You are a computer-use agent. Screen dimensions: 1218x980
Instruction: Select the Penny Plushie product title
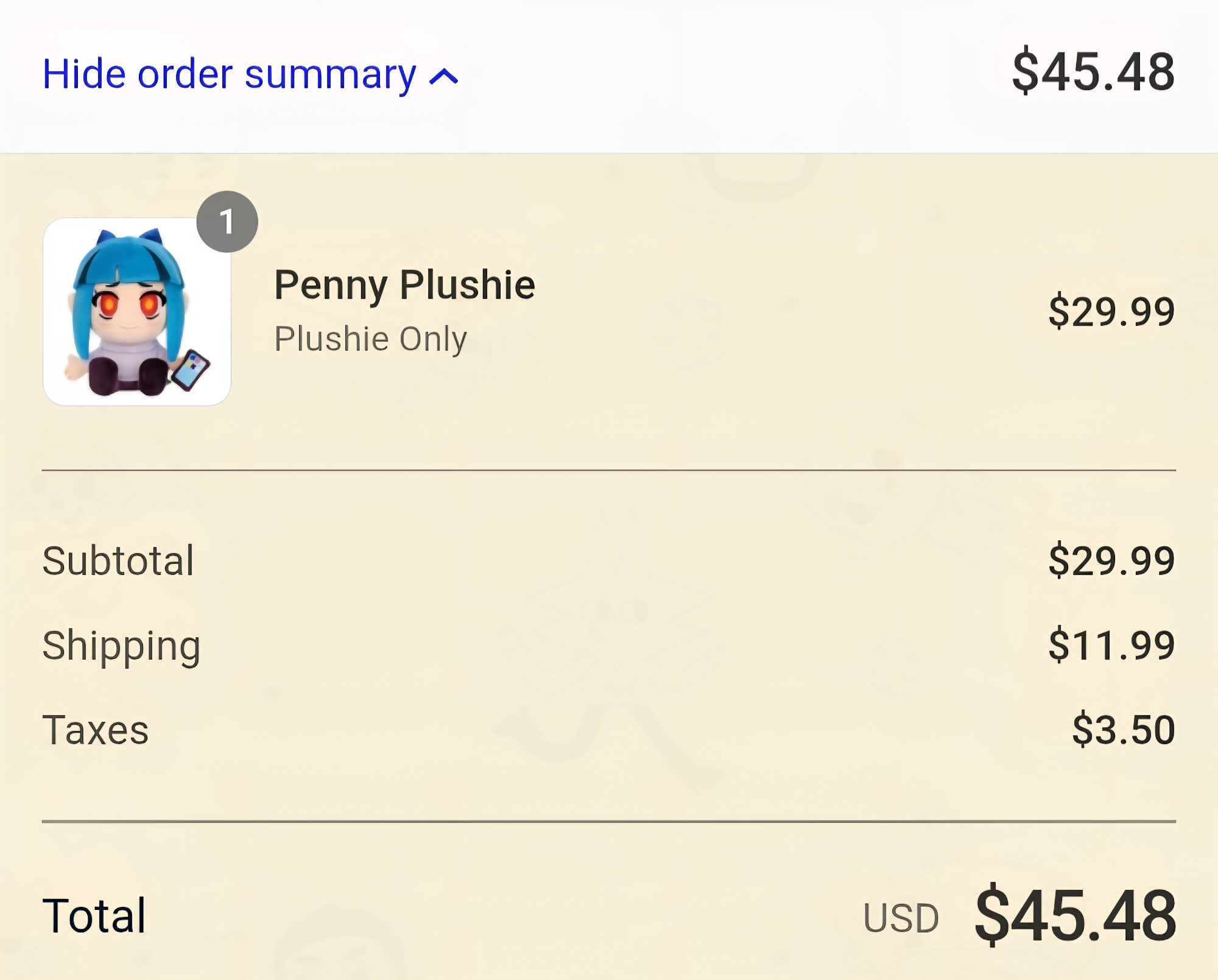404,285
